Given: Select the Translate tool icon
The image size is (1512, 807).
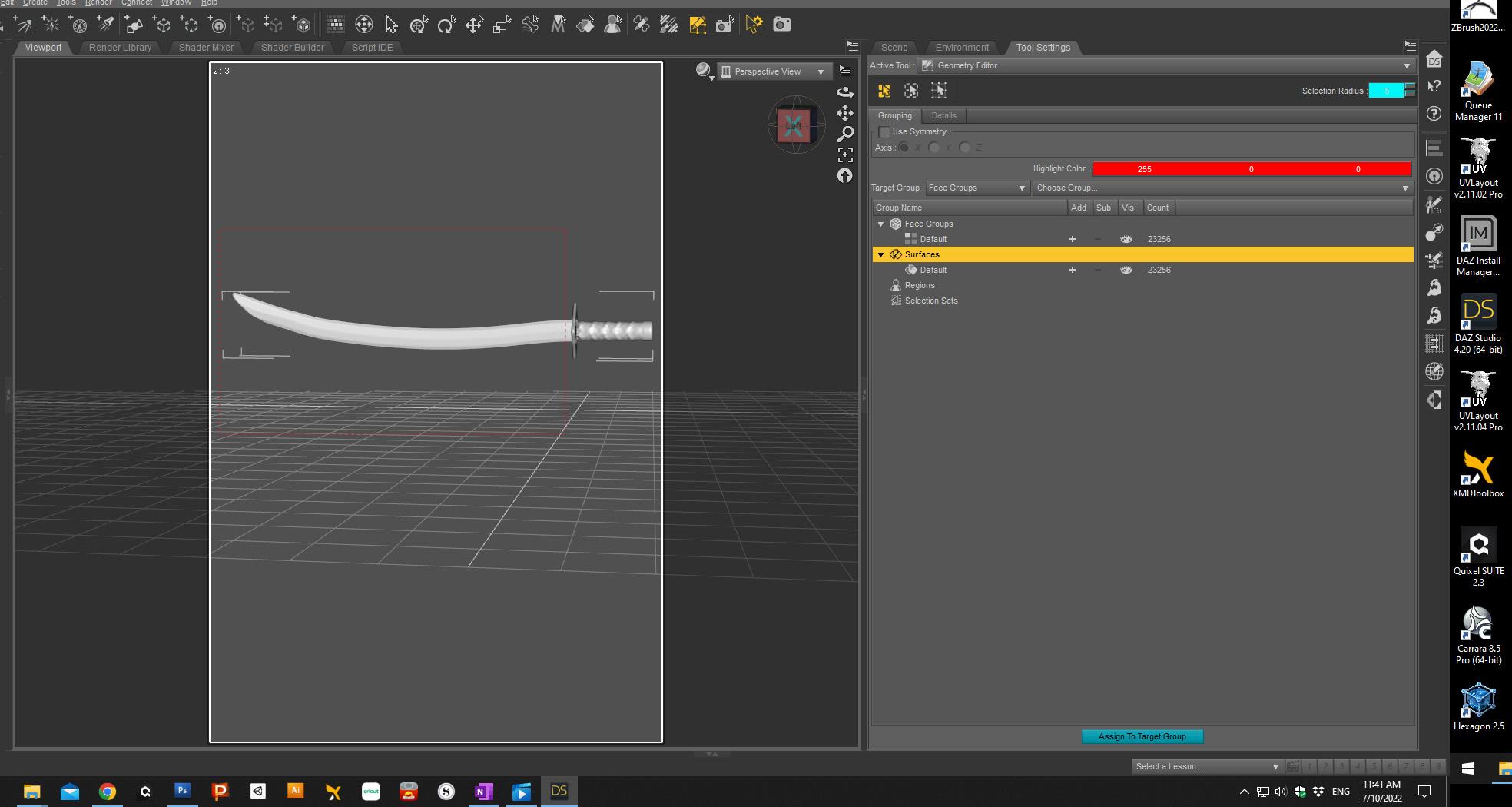Looking at the screenshot, I should click(474, 25).
